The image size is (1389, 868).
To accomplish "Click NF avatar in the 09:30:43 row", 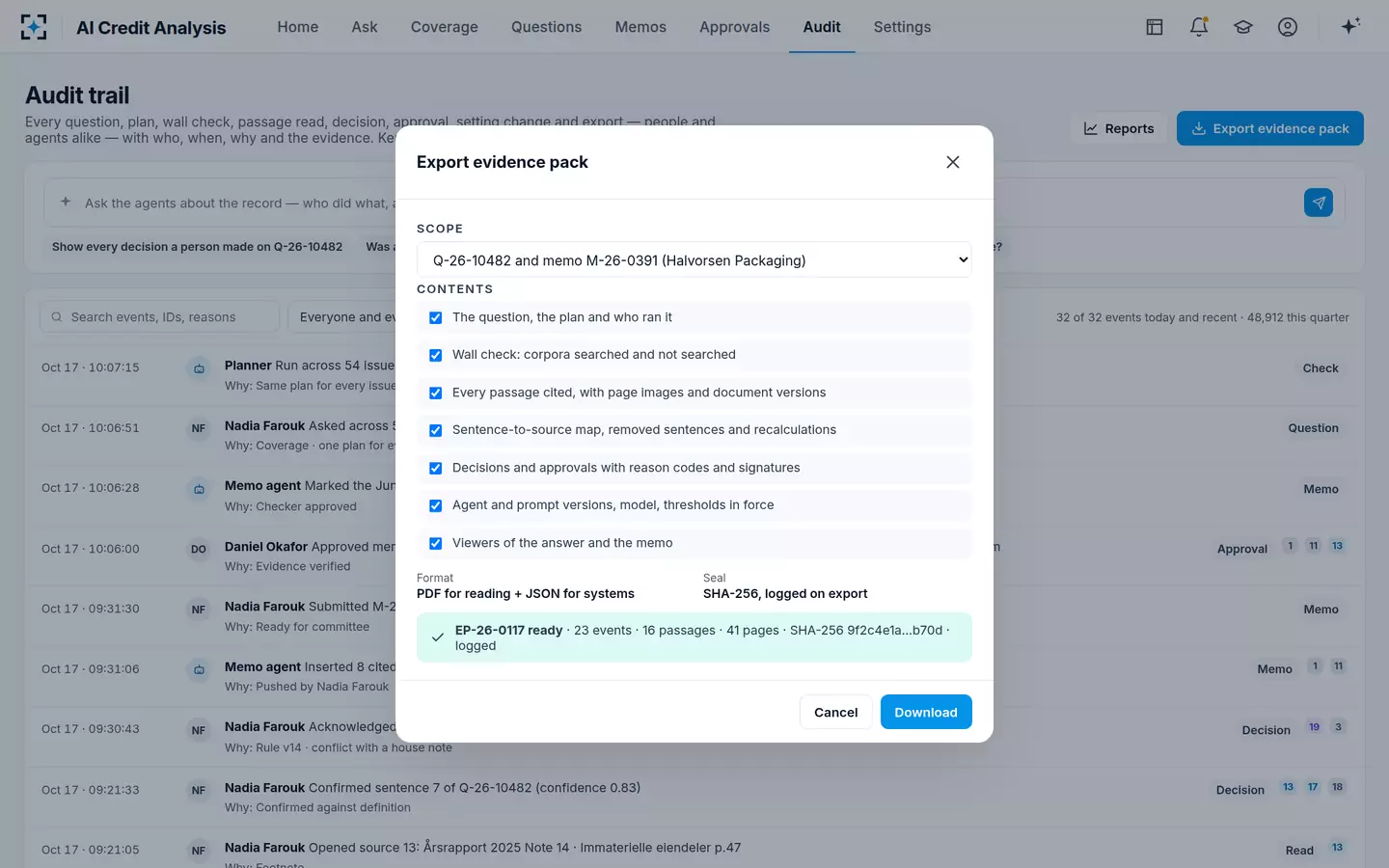I will click(199, 730).
